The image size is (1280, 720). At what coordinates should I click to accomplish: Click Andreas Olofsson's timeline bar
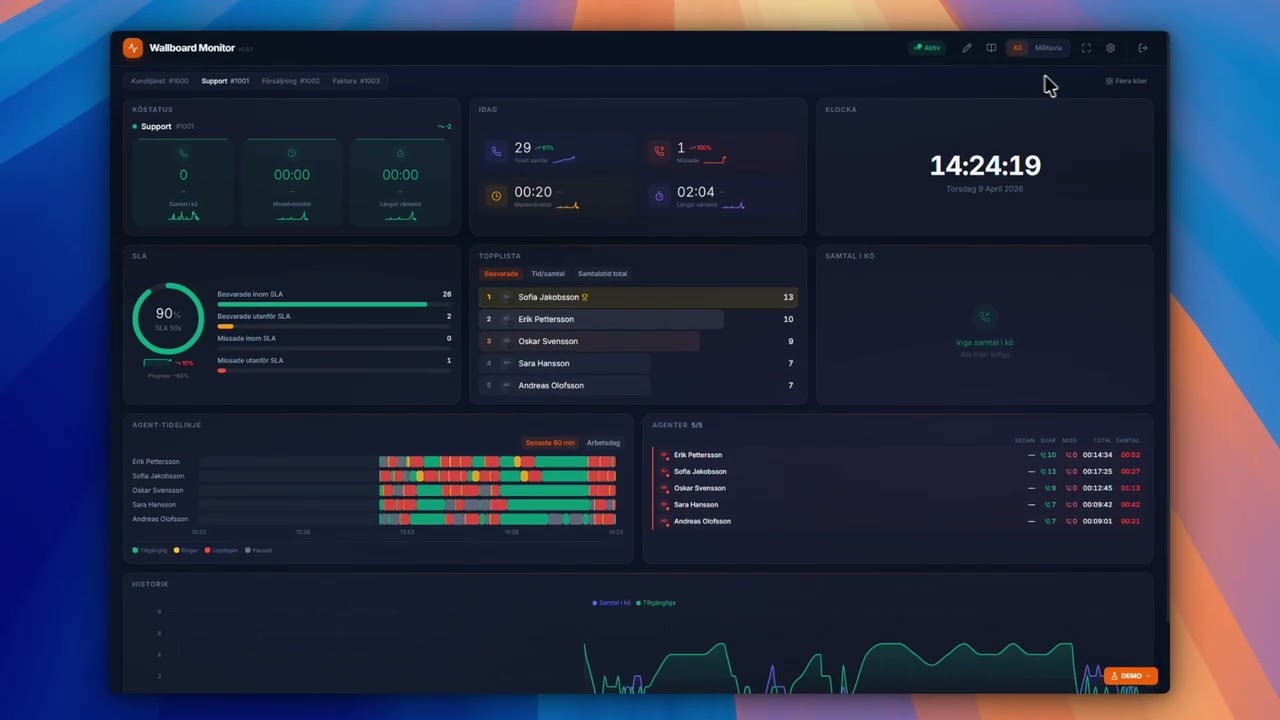406,519
